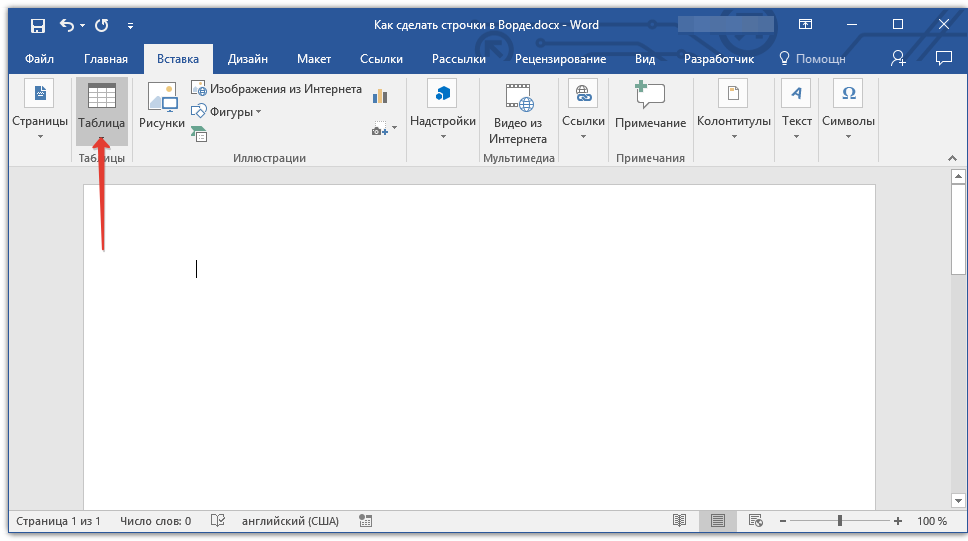Insert Видео из Интернета
This screenshot has width=968, height=541.
(x=518, y=113)
